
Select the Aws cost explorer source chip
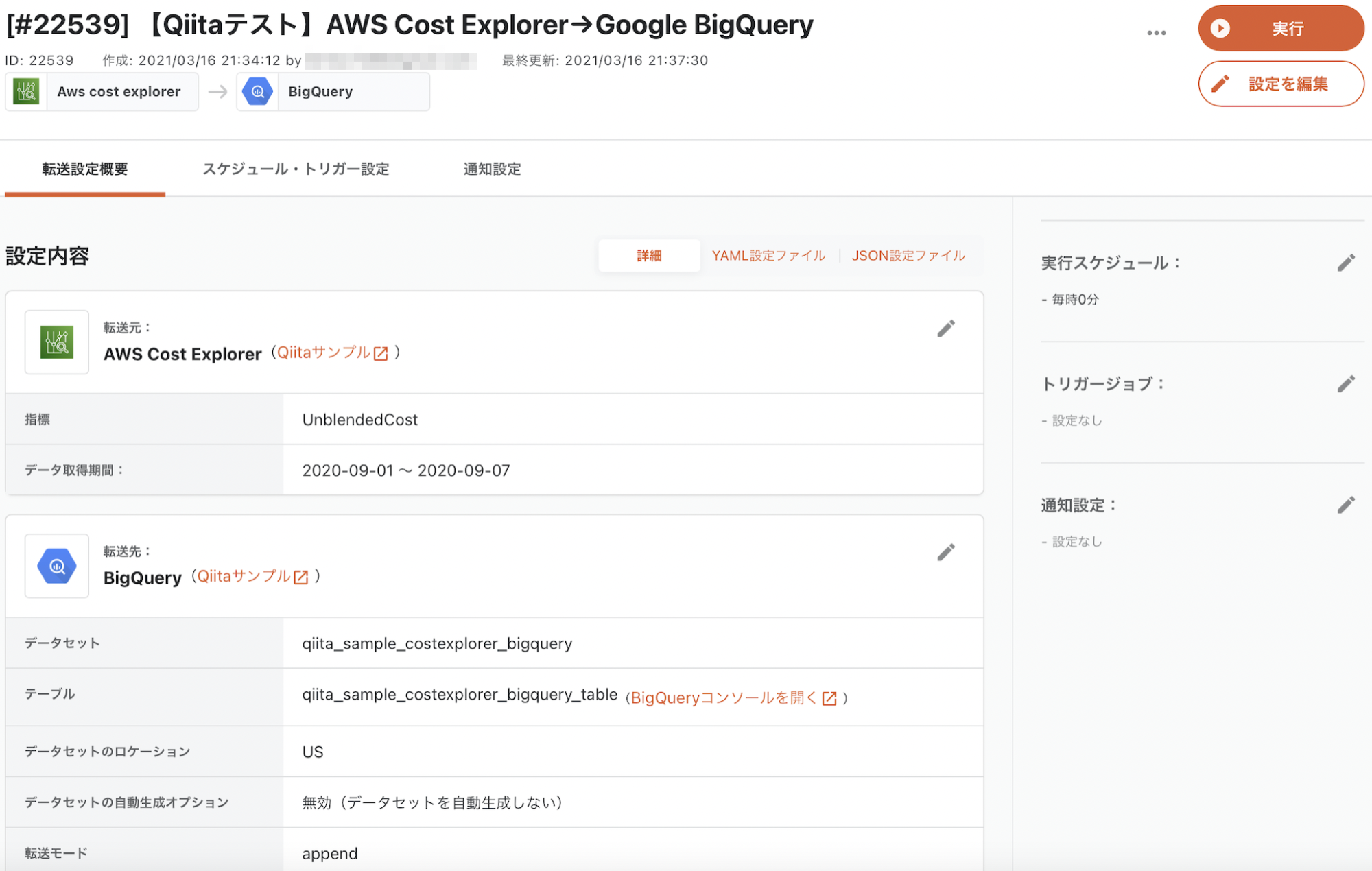tap(102, 91)
